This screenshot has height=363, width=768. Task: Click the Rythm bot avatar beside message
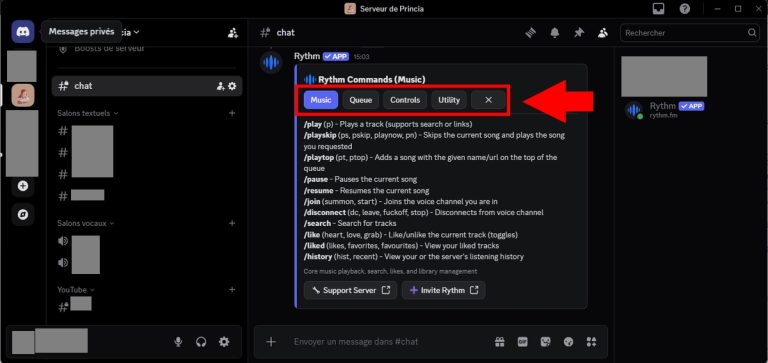(x=271, y=62)
